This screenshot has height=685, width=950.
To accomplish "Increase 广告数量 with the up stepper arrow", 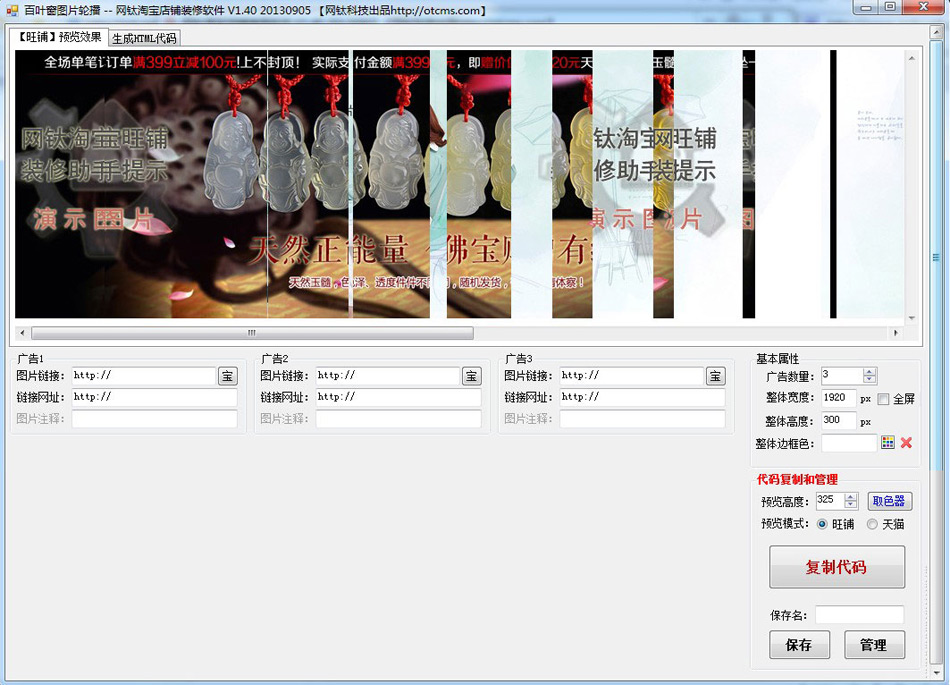I will [870, 372].
